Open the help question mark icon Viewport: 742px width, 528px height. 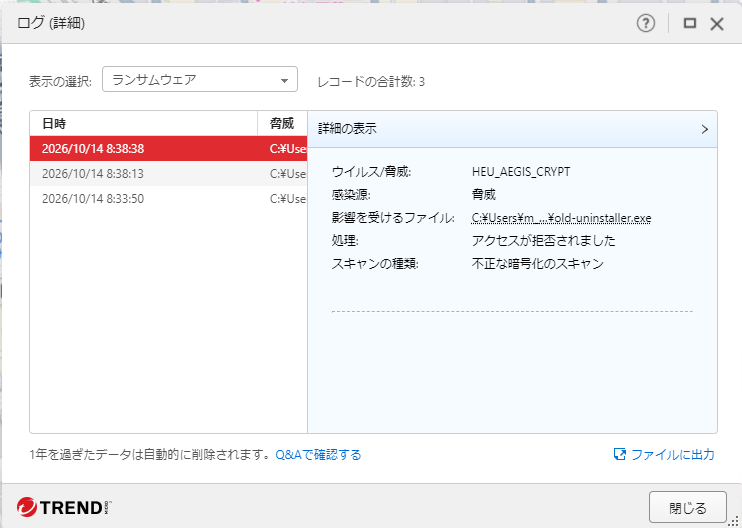[645, 23]
